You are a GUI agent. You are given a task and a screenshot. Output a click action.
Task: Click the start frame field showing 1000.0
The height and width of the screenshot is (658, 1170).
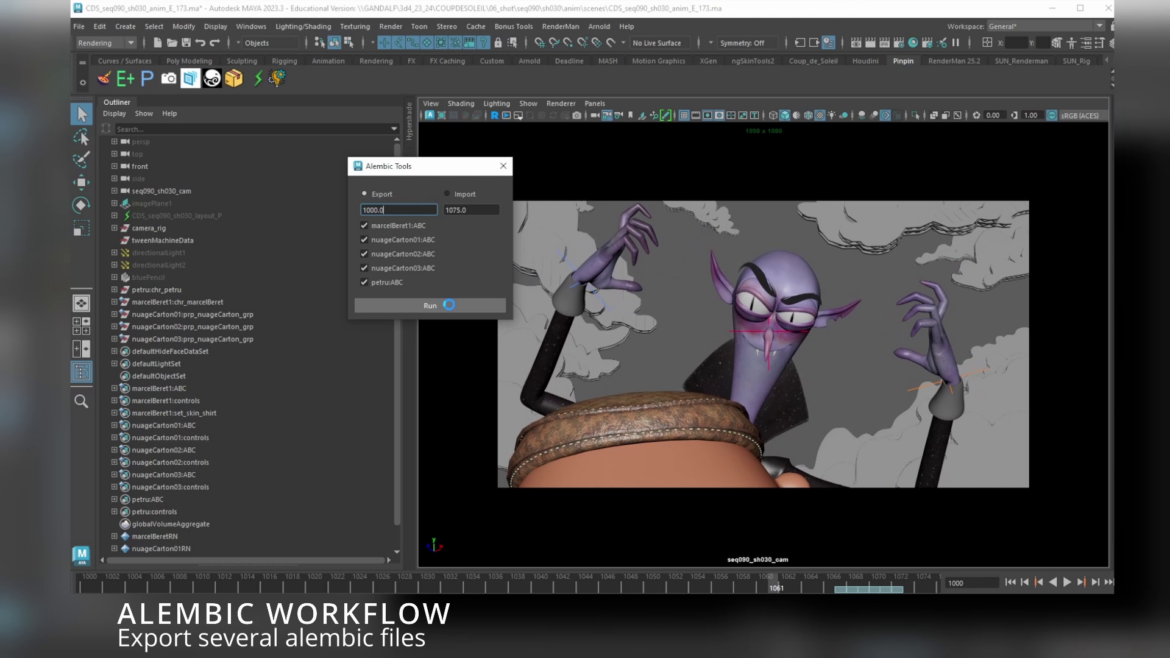point(398,210)
